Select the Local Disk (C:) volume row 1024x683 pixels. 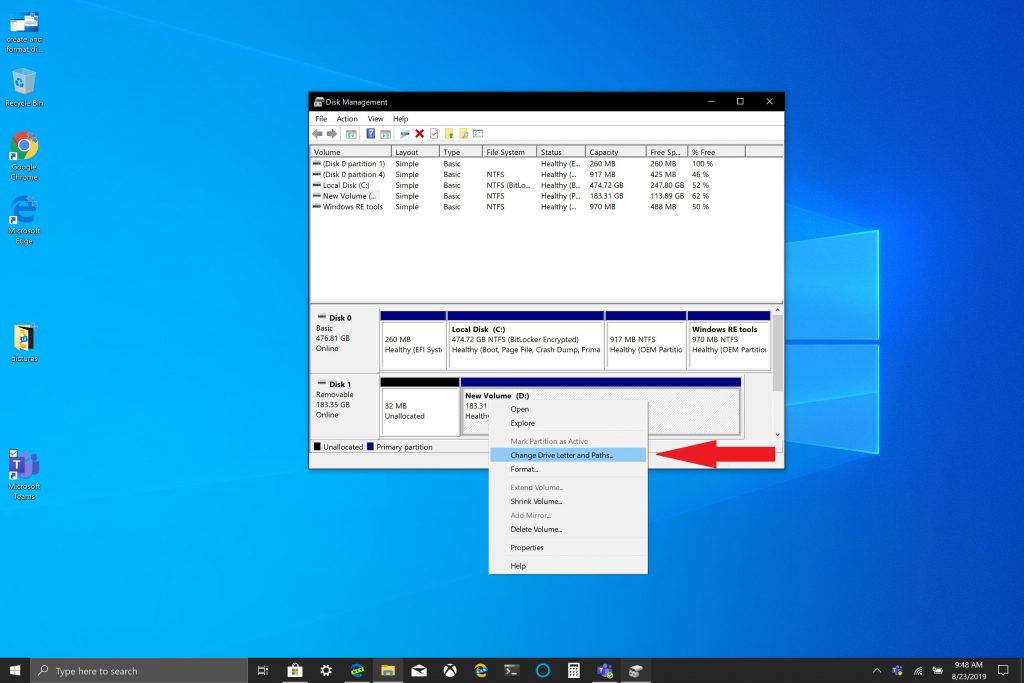click(346, 185)
